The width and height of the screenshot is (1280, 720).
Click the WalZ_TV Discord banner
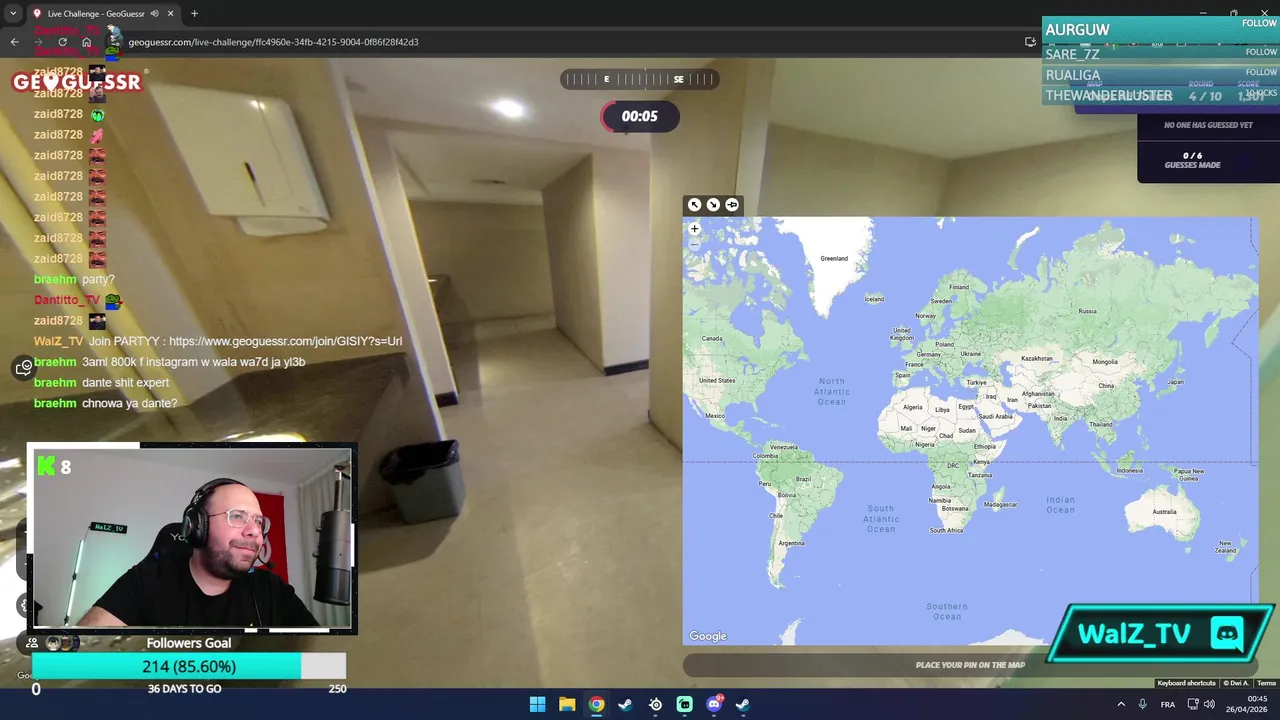pos(1160,634)
